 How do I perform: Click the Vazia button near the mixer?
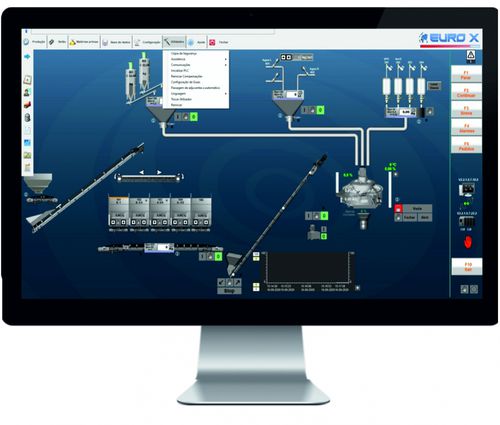(x=417, y=209)
